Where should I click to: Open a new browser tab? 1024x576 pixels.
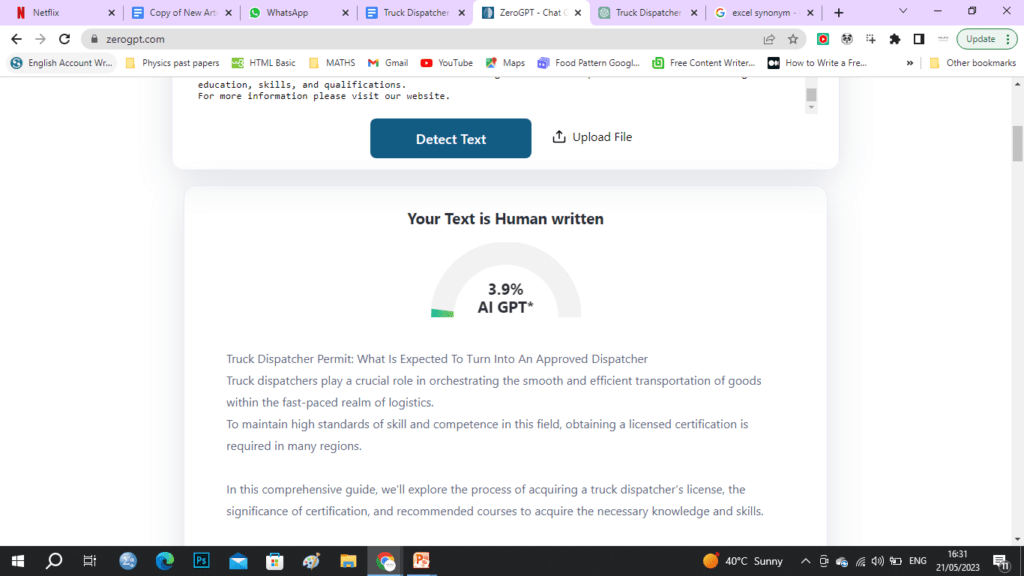[x=839, y=12]
